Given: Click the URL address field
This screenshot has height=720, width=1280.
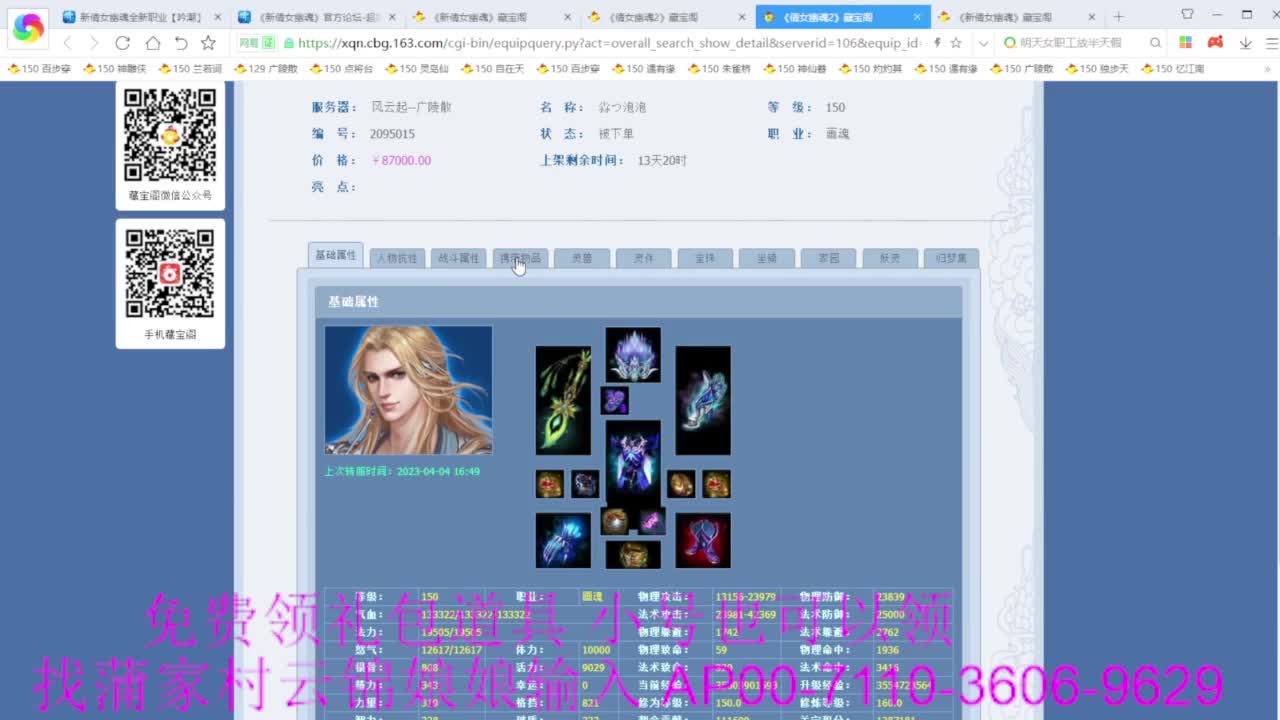Looking at the screenshot, I should (x=608, y=43).
